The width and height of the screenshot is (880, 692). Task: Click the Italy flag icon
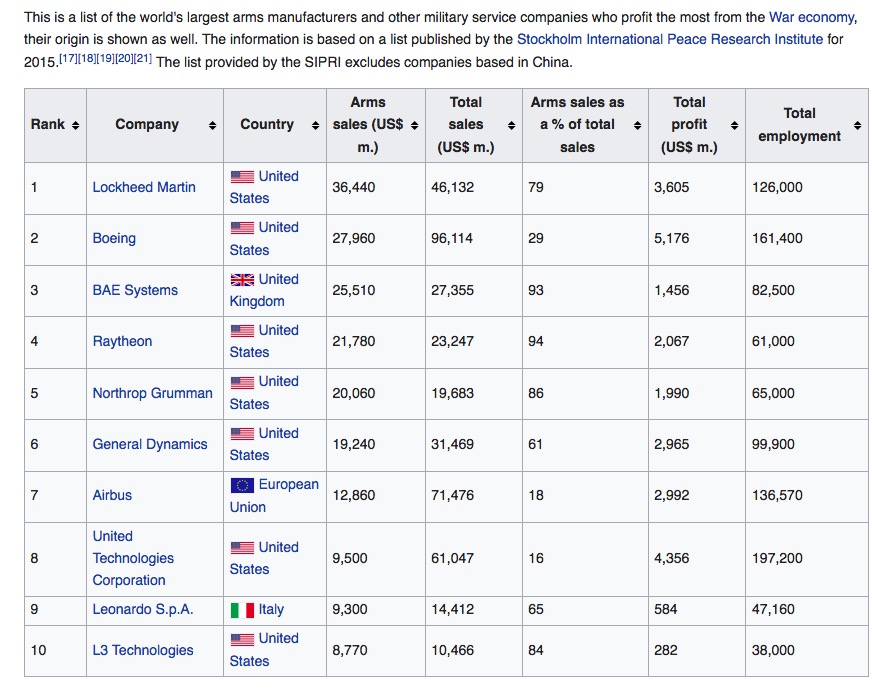(x=242, y=610)
